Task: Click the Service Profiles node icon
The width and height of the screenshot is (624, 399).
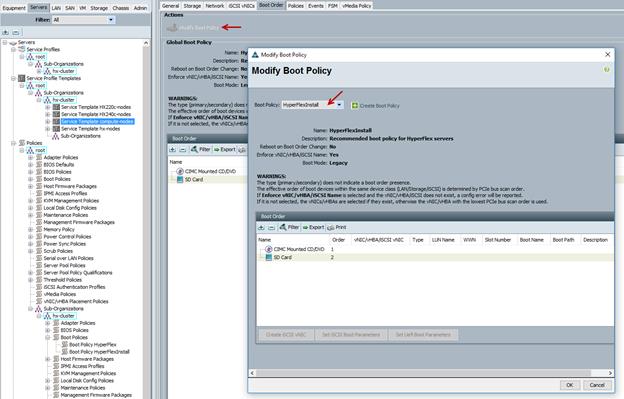Action: (x=21, y=49)
